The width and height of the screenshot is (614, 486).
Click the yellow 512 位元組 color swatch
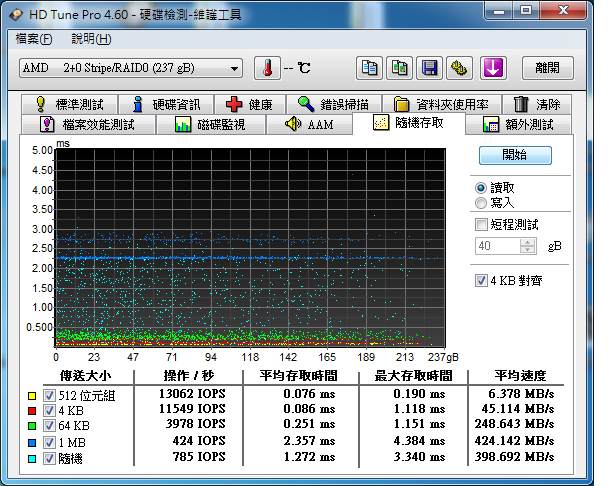(x=32, y=396)
